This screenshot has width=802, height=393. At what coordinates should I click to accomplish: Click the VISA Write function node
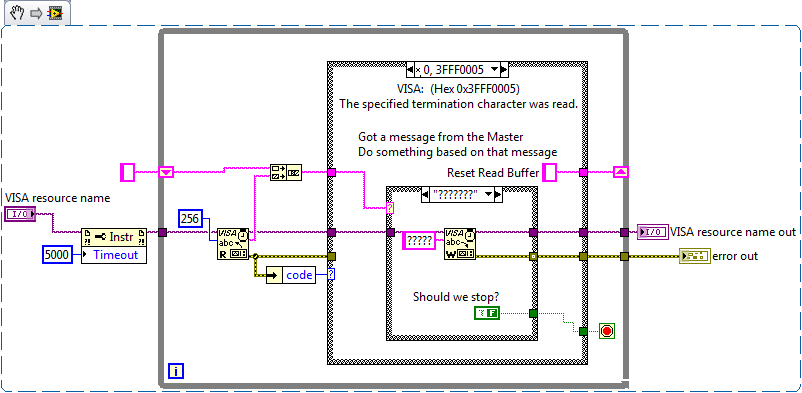coord(460,244)
